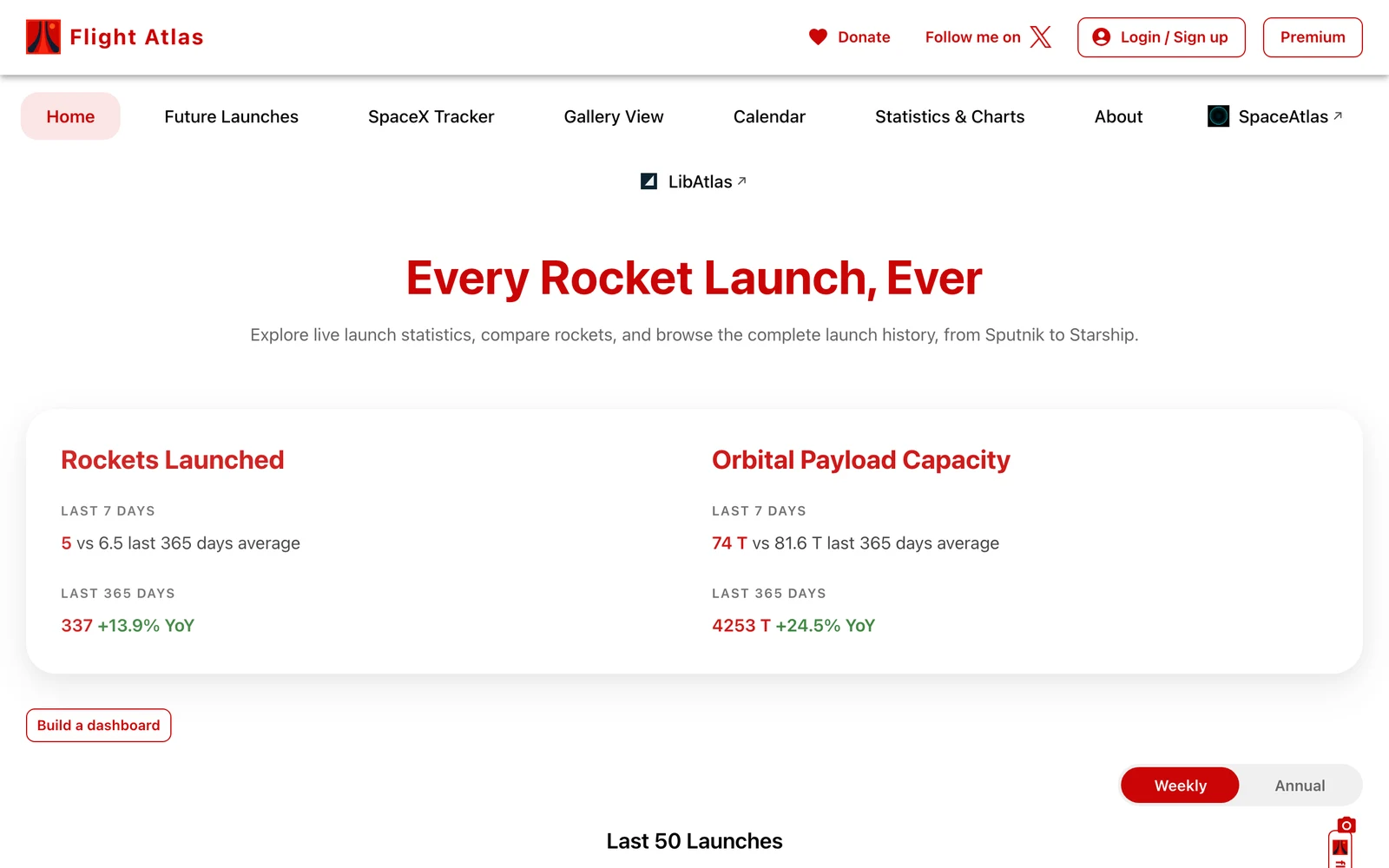Click the Donate link
Screen dimensions: 1389x868
tap(849, 37)
